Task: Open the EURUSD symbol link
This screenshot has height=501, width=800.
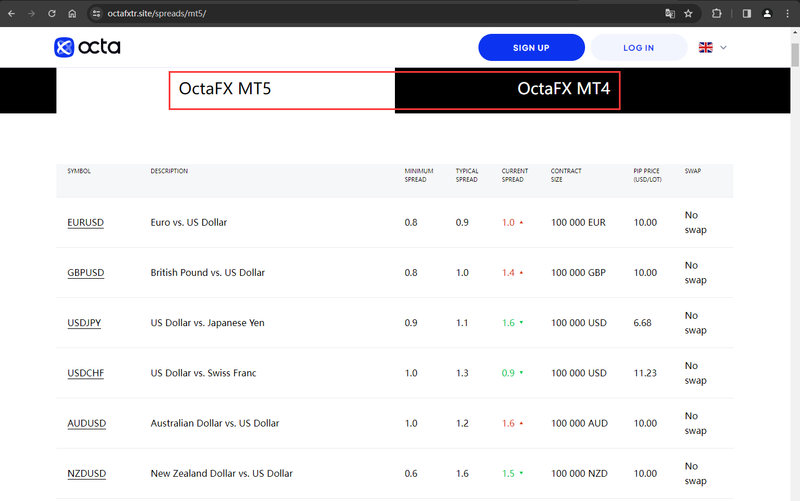Action: 85,222
